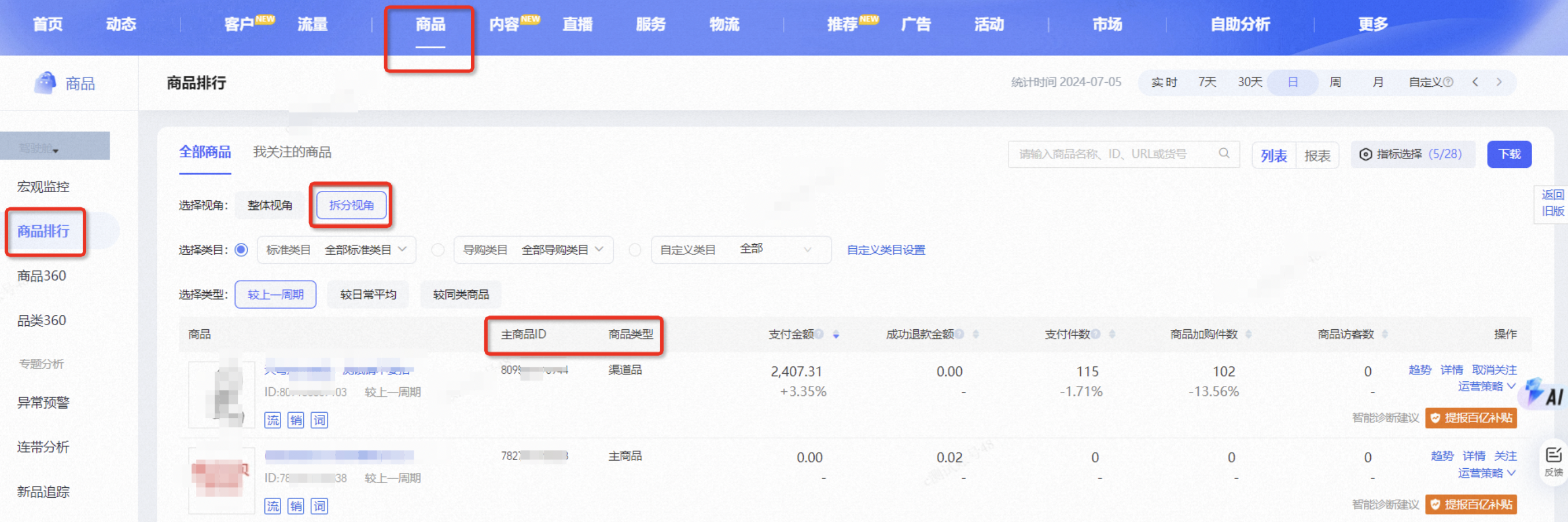This screenshot has width=1568, height=522.
Task: Sort by 商品加购件数 arrow icon
Action: (x=1249, y=334)
